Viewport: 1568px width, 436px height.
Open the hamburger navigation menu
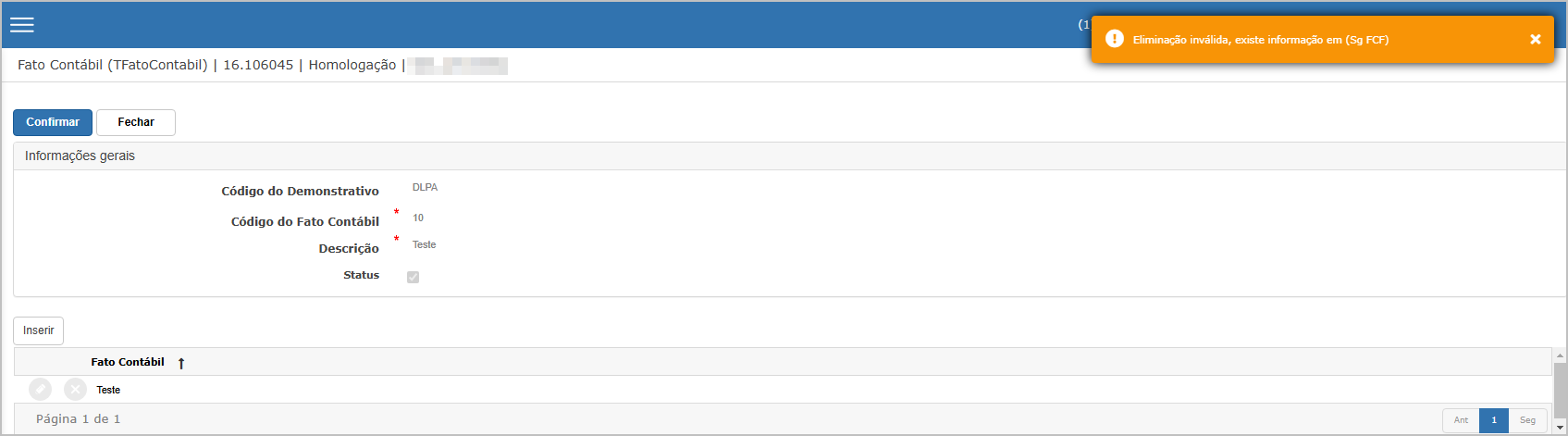point(22,25)
